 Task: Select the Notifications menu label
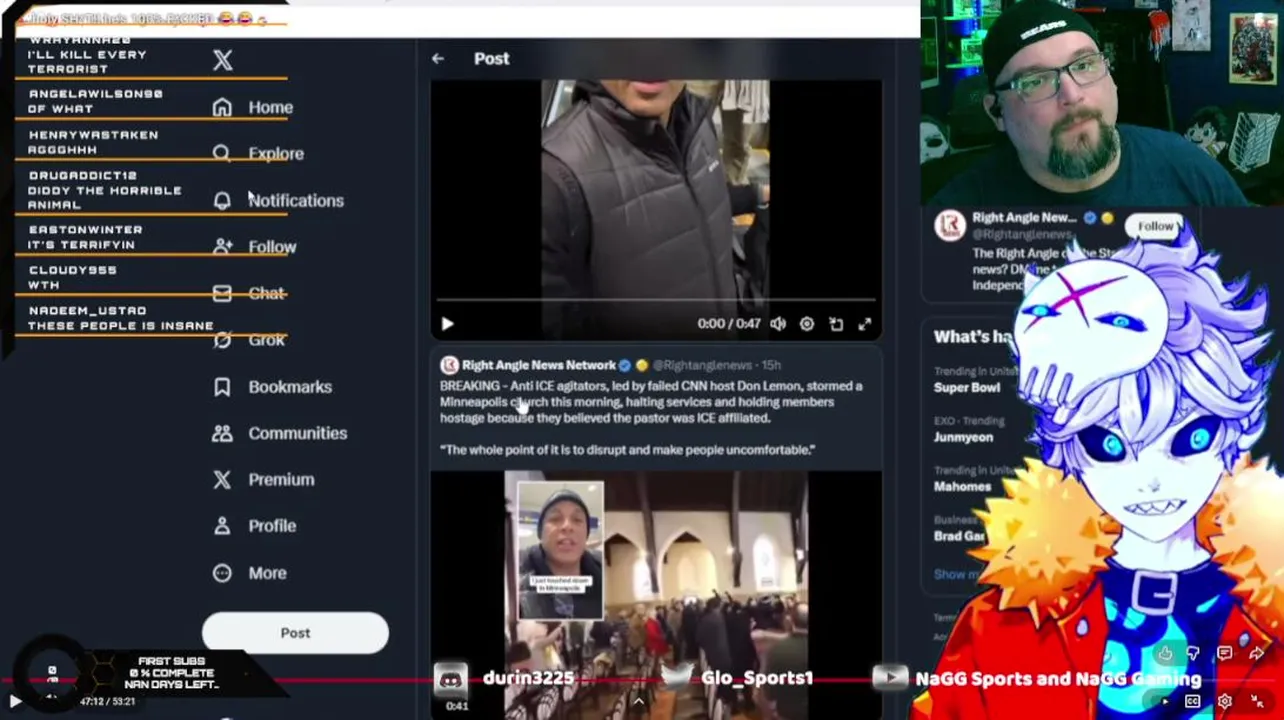(296, 200)
